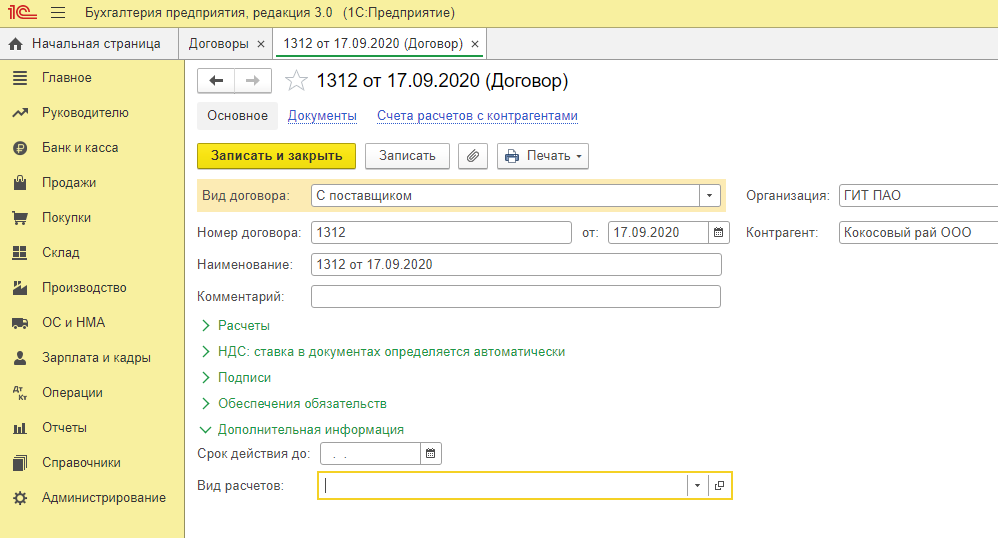This screenshot has height=538, width=998.
Task: Open the 1C hamburger main menu
Action: [x=58, y=13]
